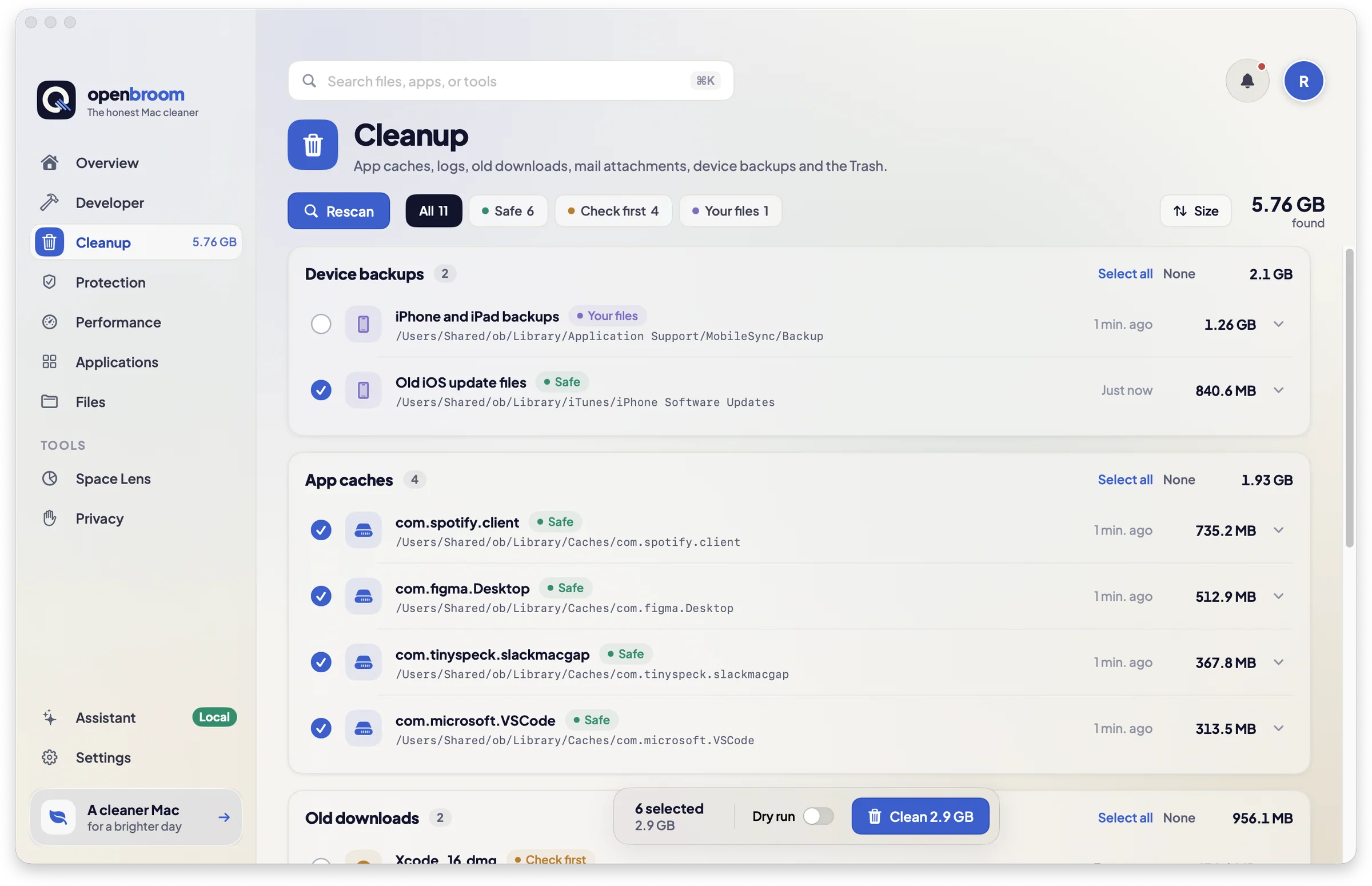Click the Assistant sparkle icon
This screenshot has height=886, width=1372.
tap(50, 717)
